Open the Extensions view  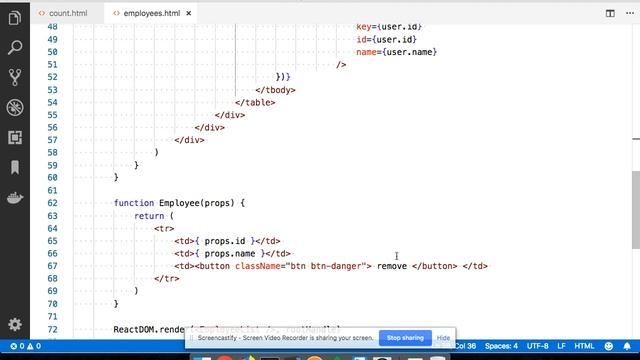[x=15, y=138]
